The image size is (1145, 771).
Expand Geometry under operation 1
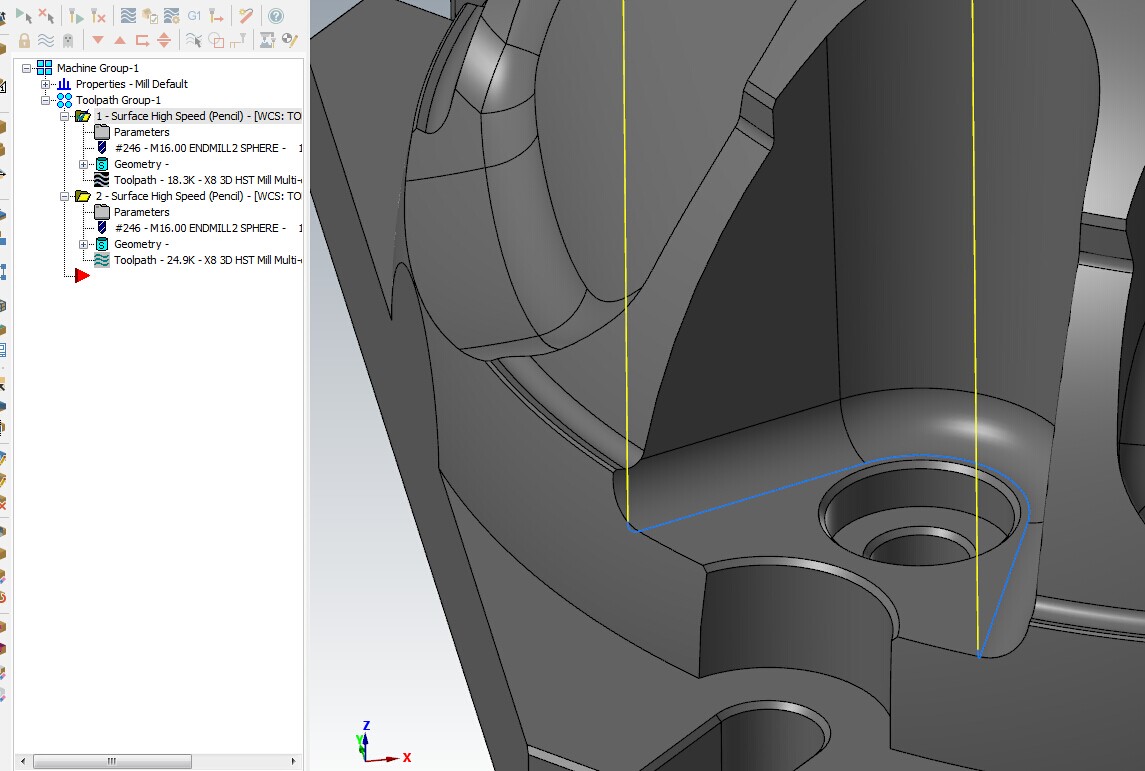[83, 164]
